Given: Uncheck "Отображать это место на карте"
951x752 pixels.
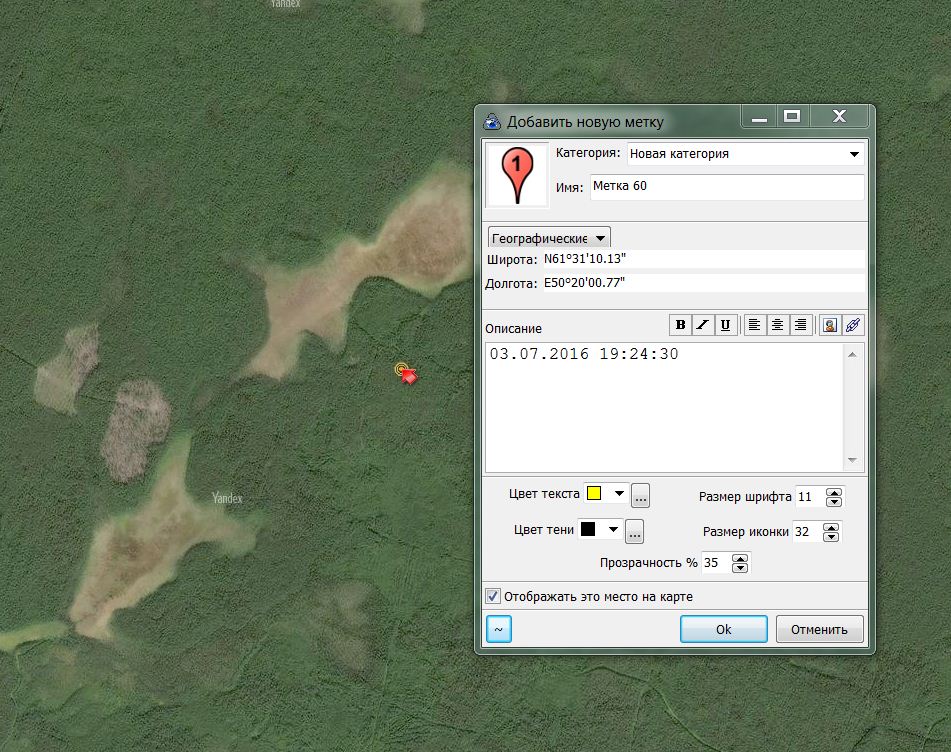Looking at the screenshot, I should pyautogui.click(x=493, y=596).
